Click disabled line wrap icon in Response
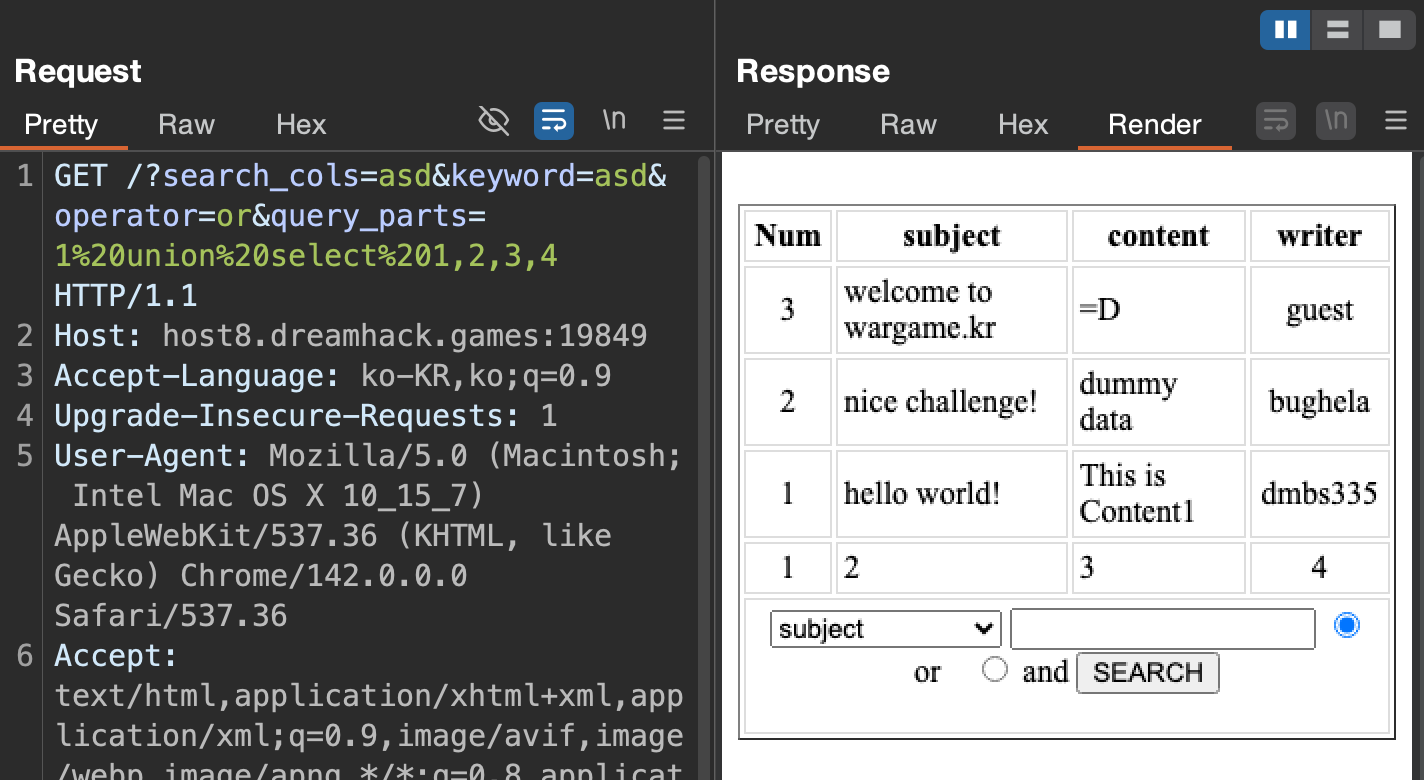 point(1276,122)
